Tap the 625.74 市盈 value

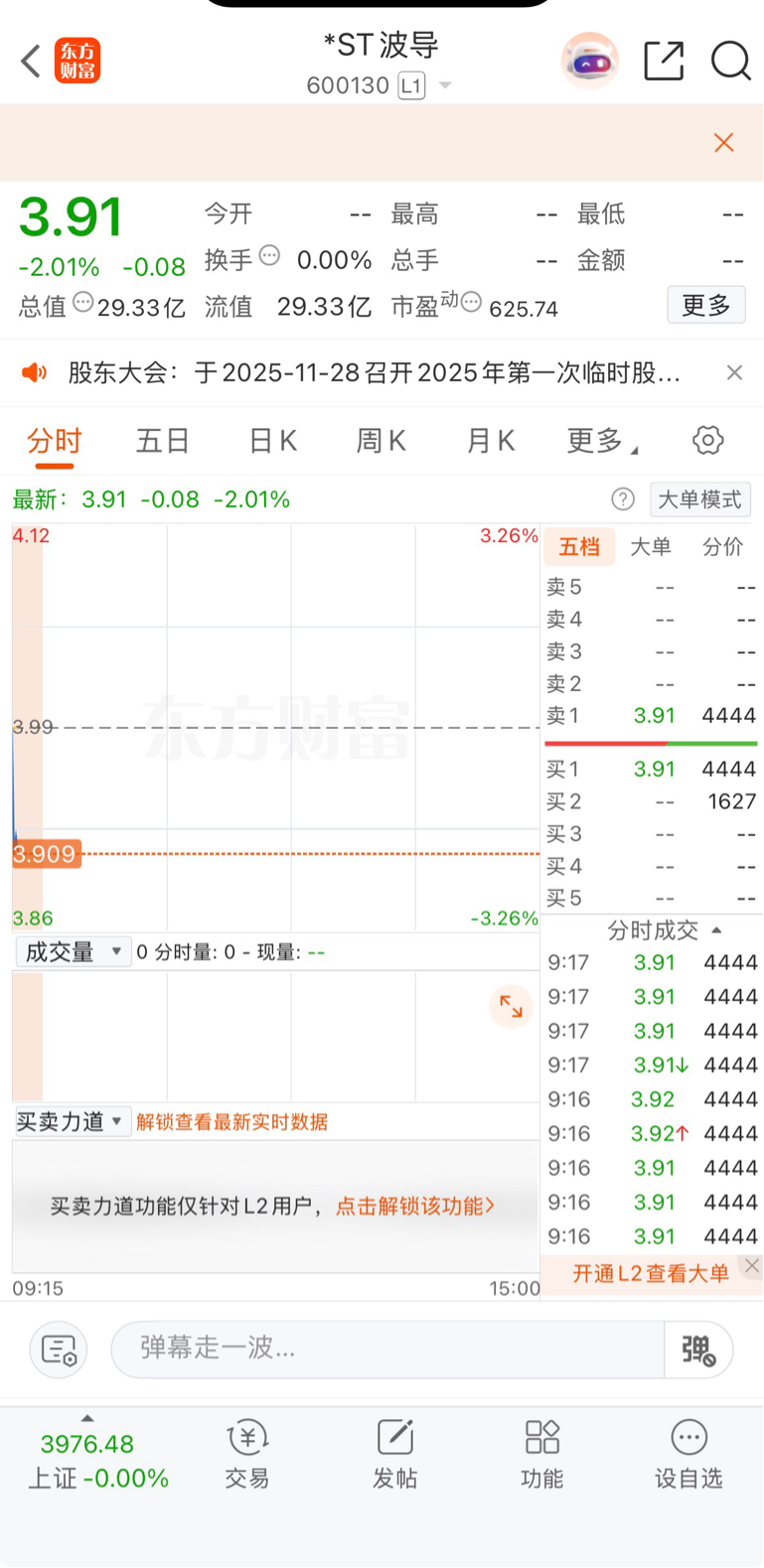point(524,308)
